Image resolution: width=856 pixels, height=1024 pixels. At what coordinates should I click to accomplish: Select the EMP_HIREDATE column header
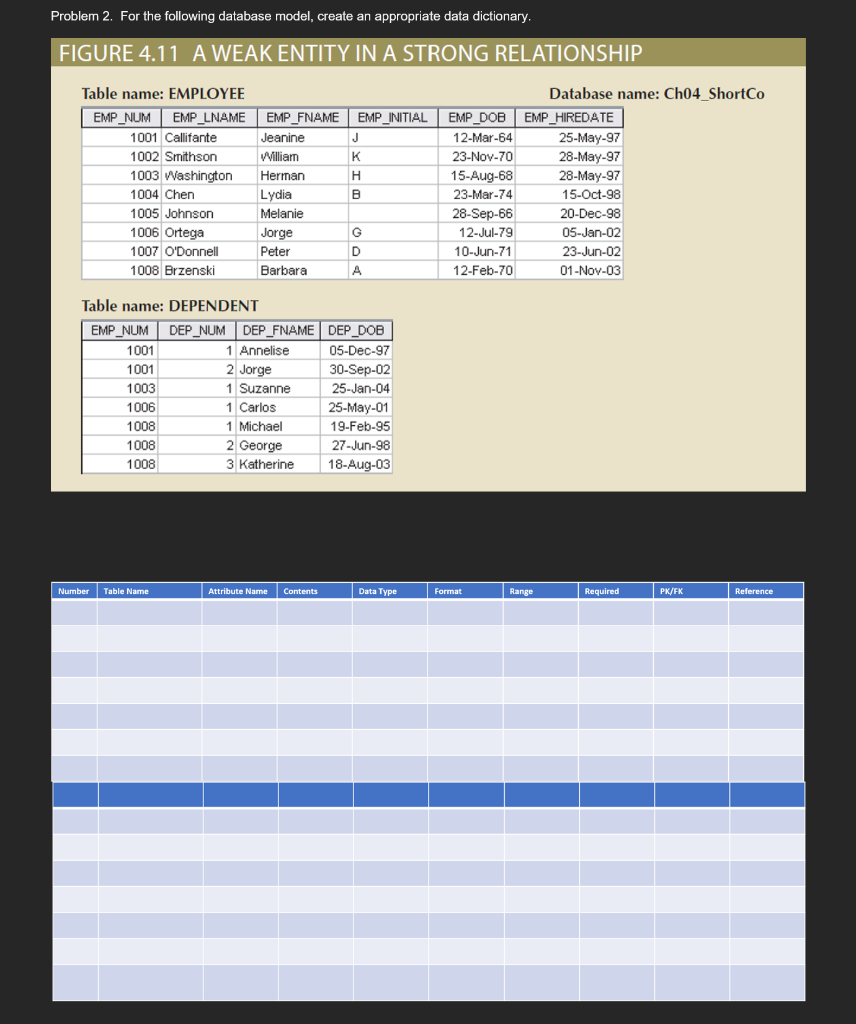point(569,118)
